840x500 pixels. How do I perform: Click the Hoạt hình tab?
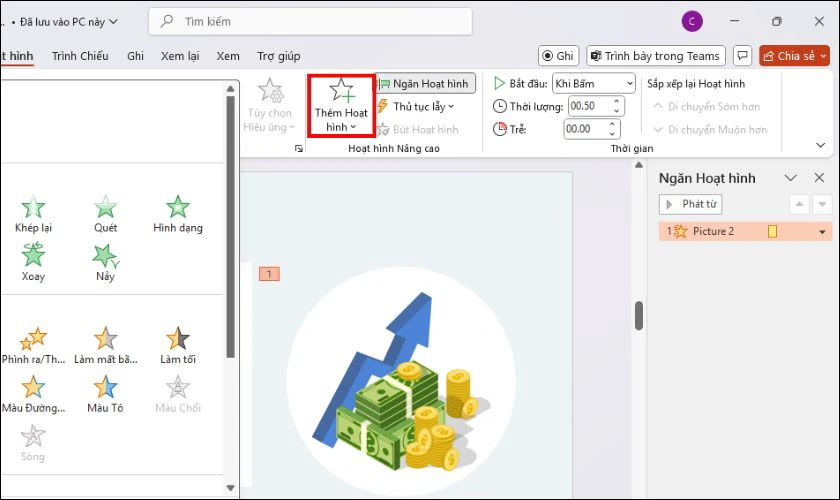17,56
